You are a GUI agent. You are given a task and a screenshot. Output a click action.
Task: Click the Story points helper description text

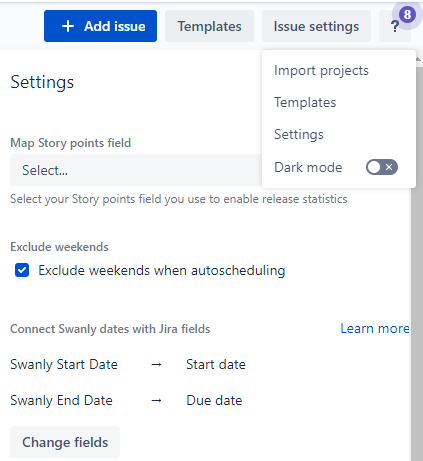click(179, 199)
